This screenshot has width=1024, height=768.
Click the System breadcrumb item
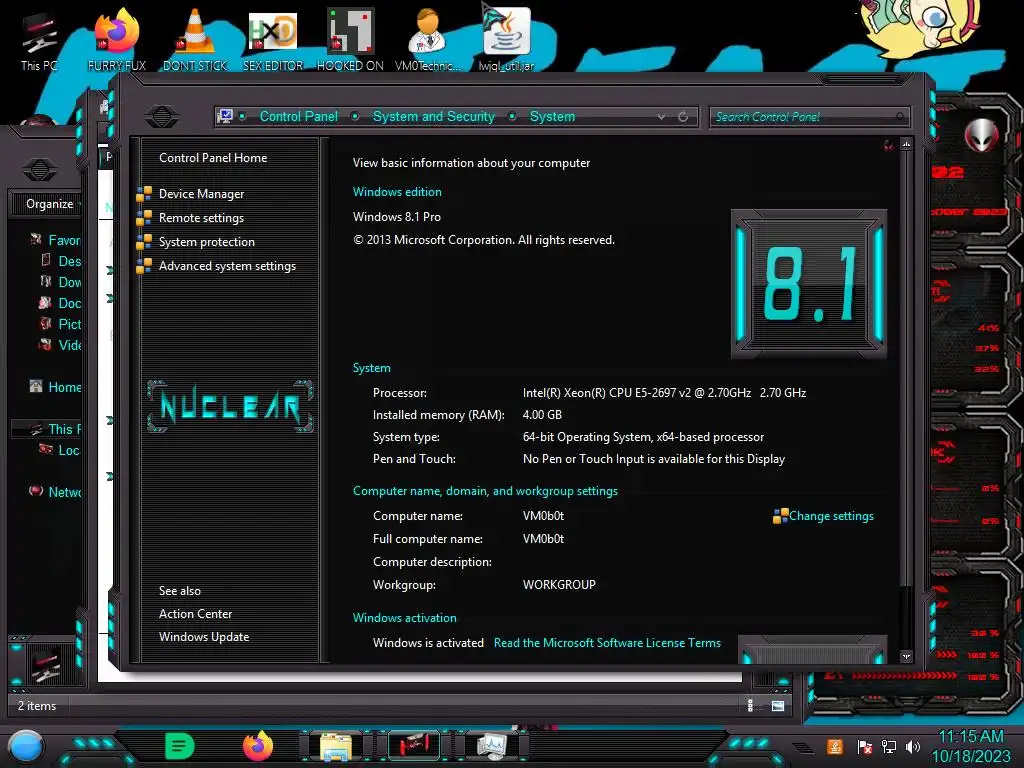coord(552,117)
